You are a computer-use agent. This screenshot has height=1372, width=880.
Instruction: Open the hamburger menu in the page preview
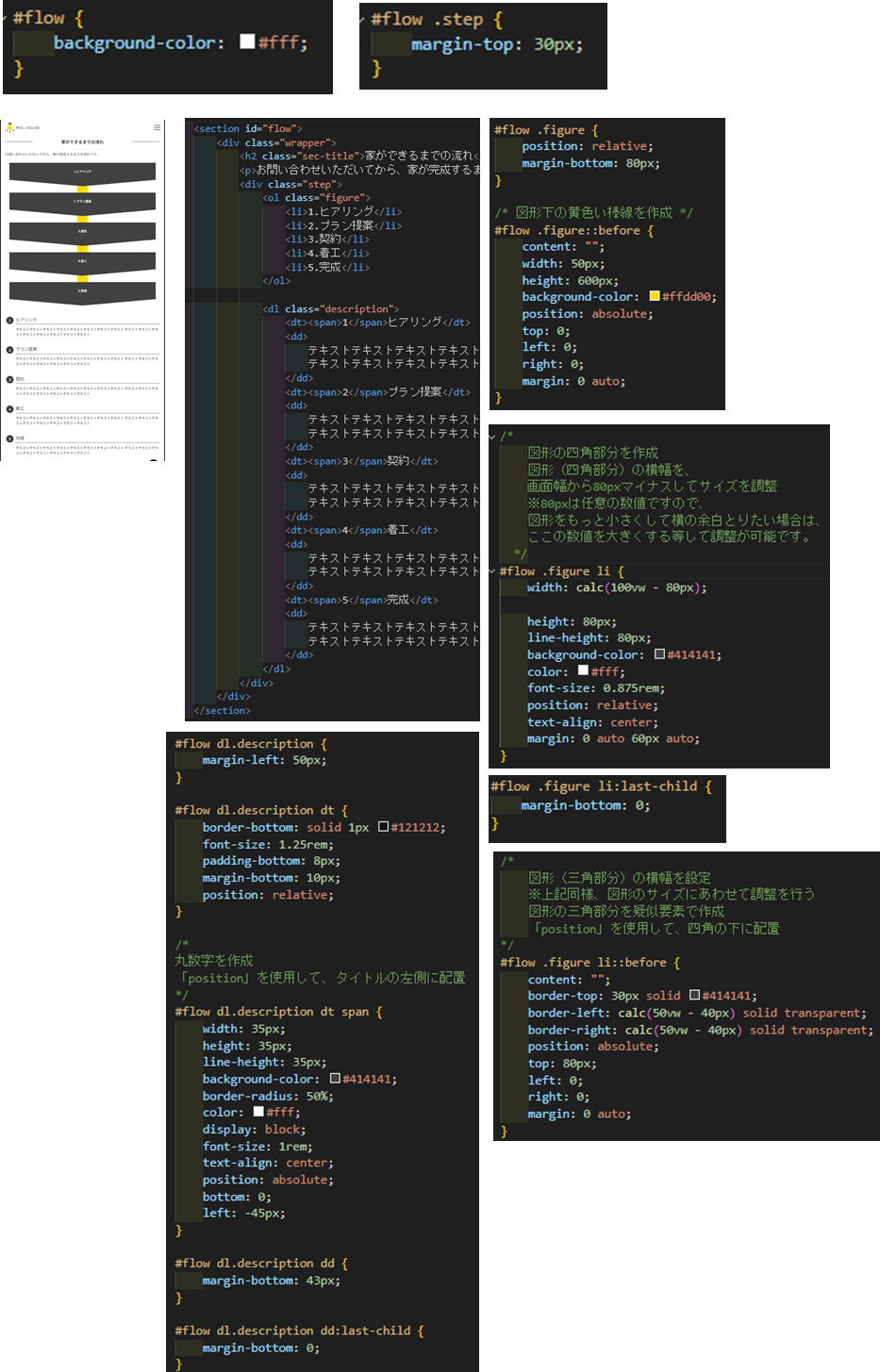pyautogui.click(x=157, y=127)
